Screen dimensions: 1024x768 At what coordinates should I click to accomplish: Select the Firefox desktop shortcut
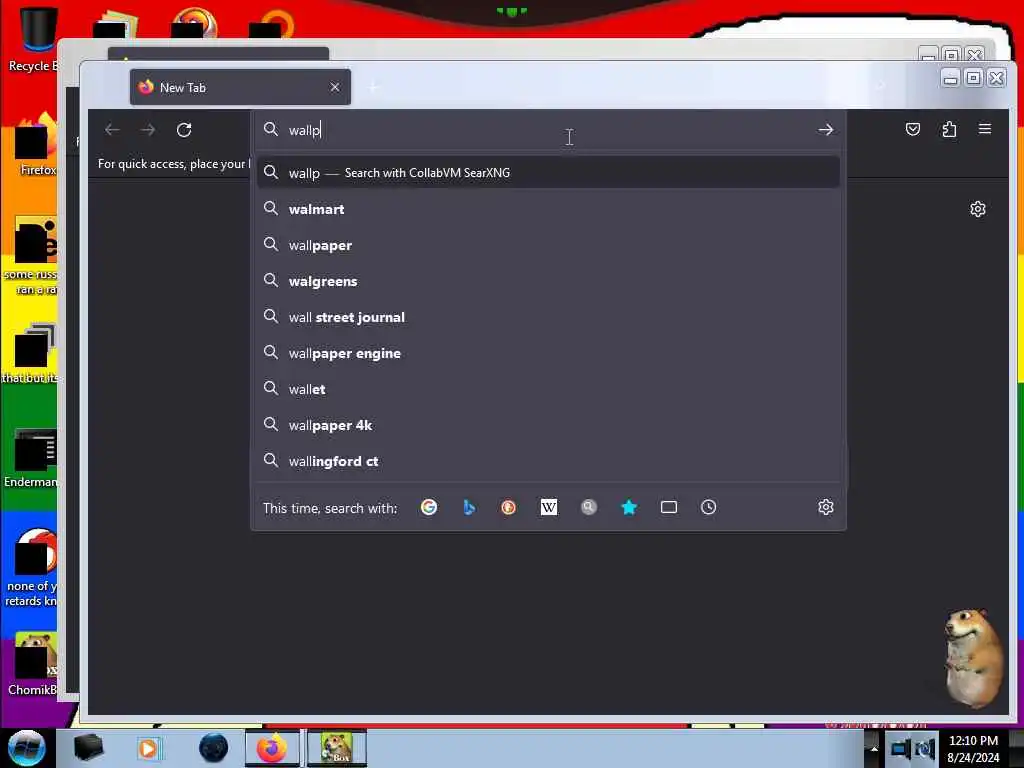(36, 144)
